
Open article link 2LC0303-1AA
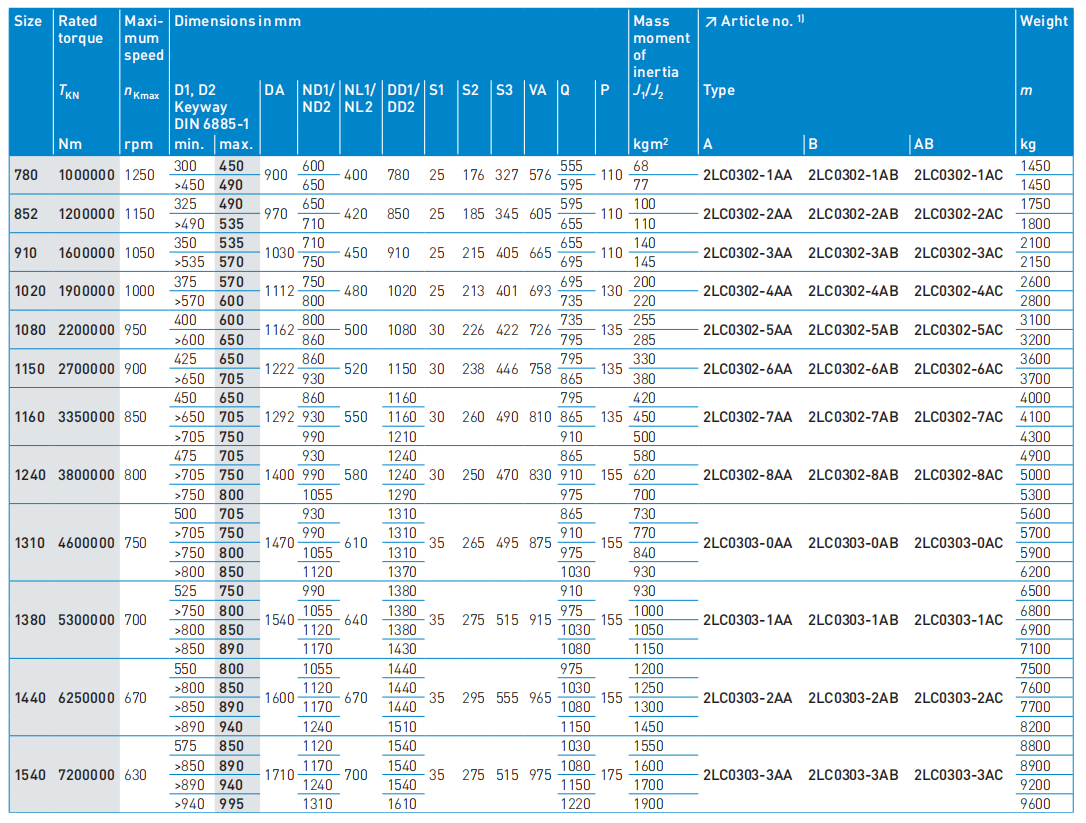click(747, 620)
